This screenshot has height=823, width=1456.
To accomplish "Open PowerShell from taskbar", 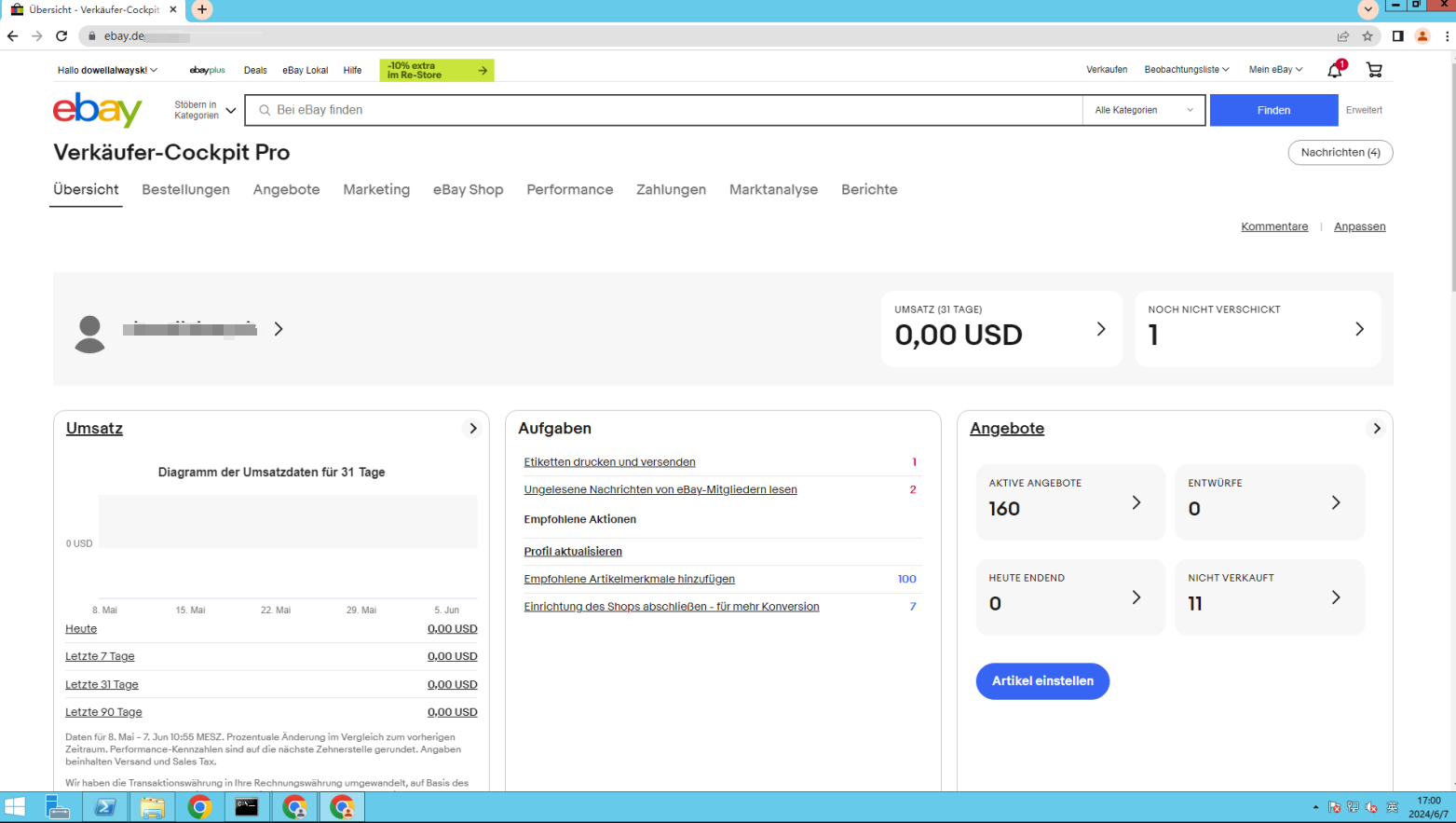I will click(105, 807).
